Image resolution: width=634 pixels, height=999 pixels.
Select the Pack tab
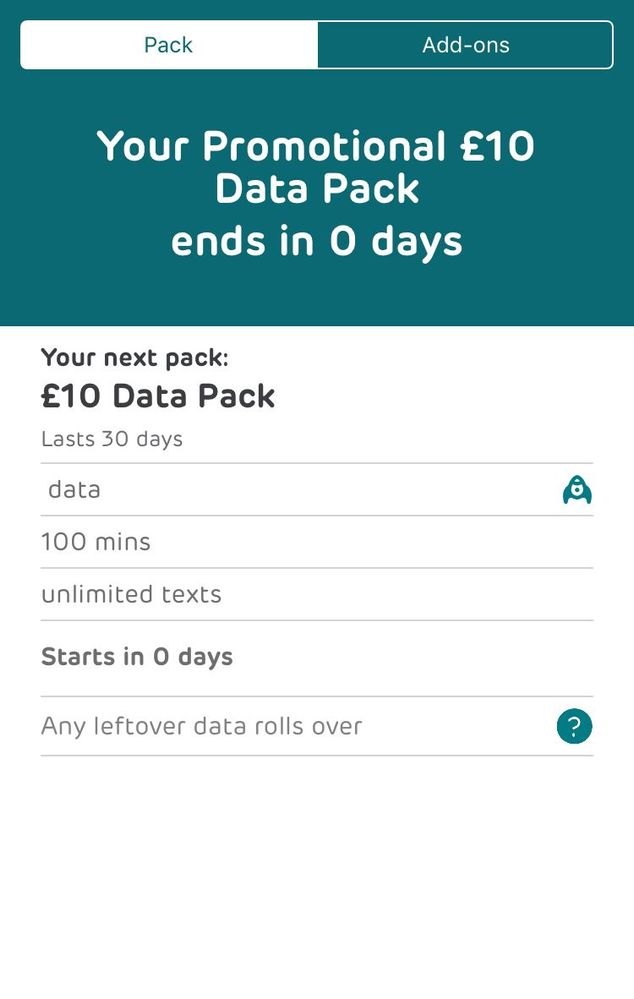[x=168, y=45]
